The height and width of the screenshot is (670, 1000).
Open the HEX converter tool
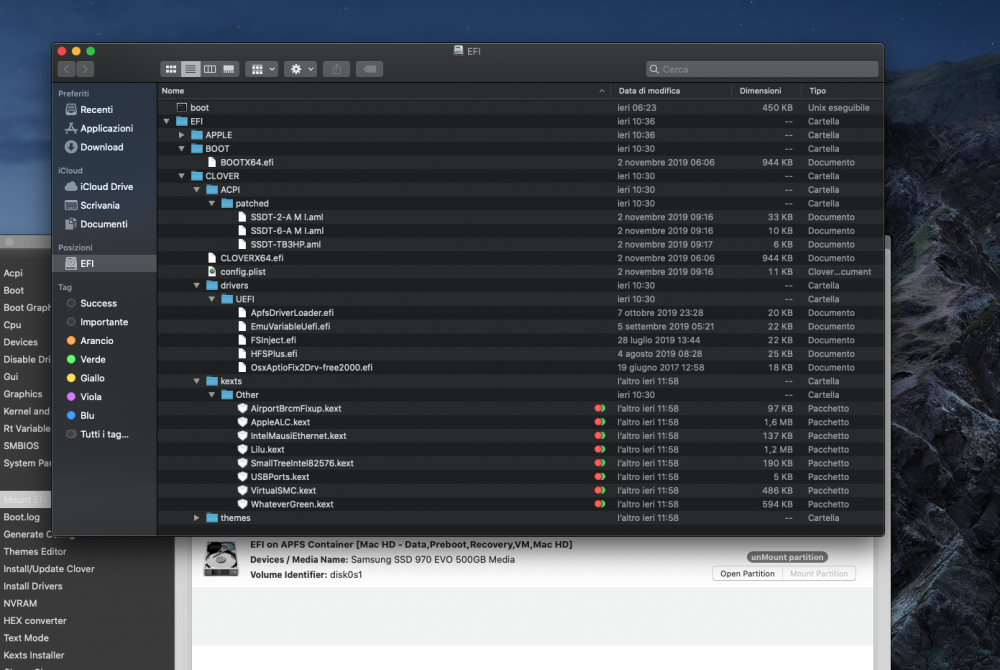[34, 620]
